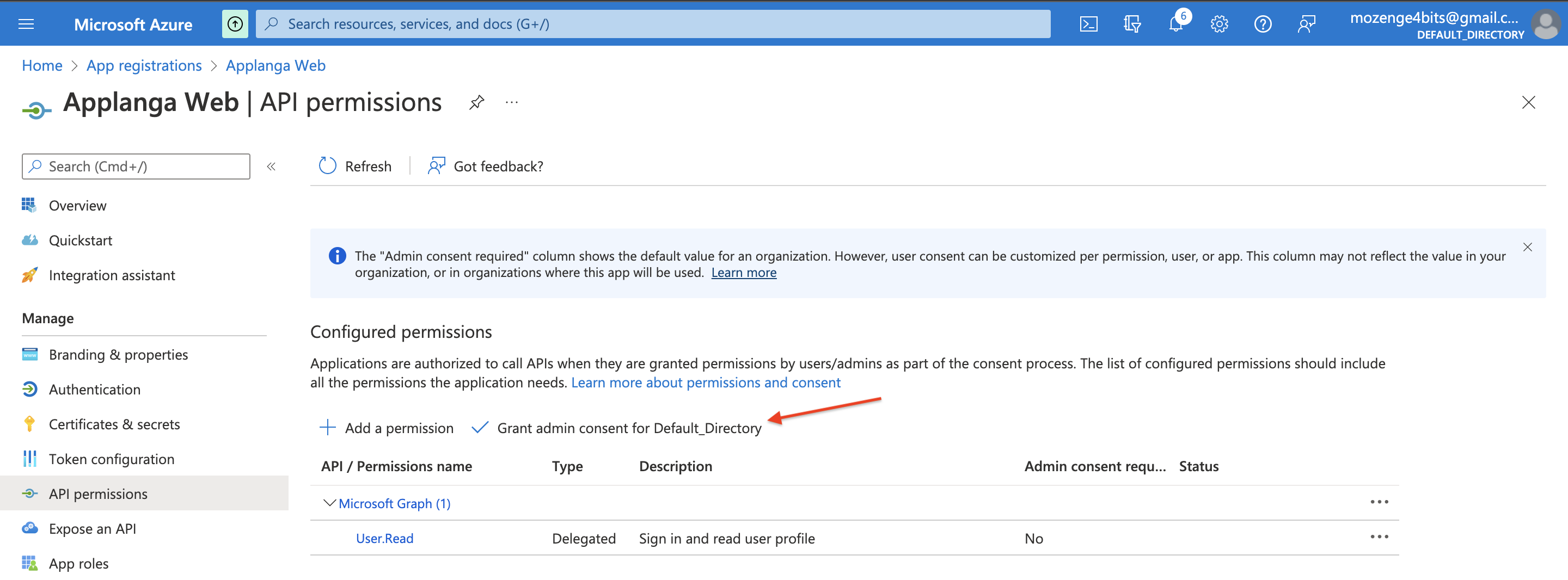Viewport: 1568px width, 580px height.
Task: Click the mozenge4bits account email text
Action: point(1434,17)
